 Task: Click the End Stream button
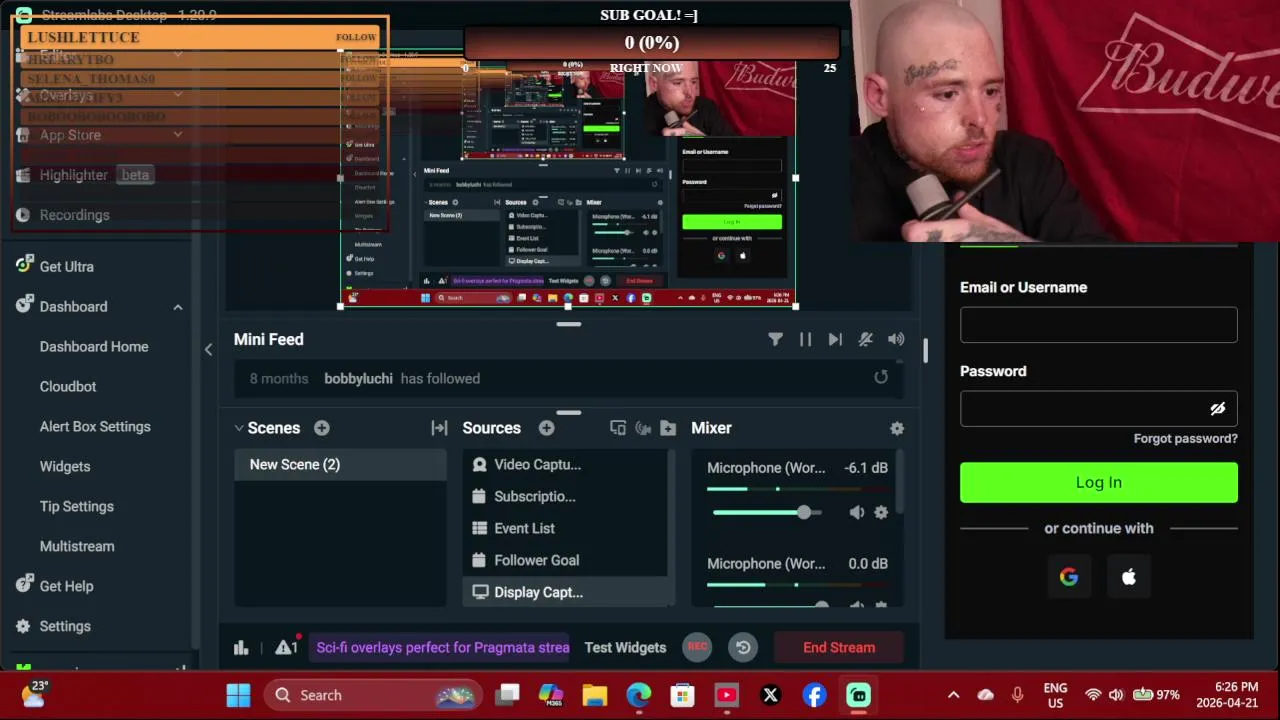click(839, 647)
